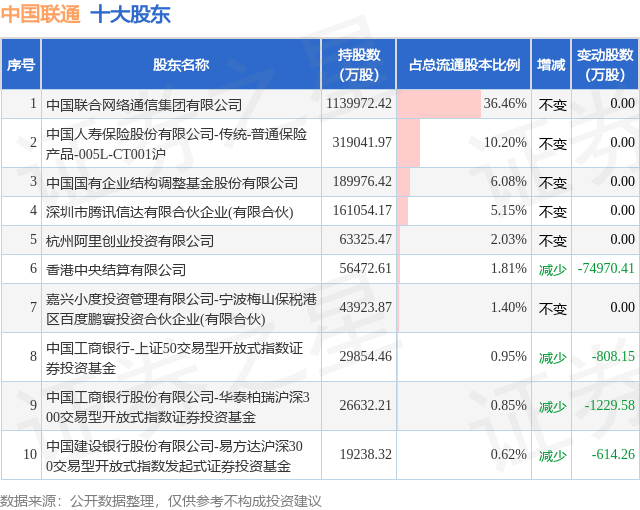Viewport: 640px width, 510px height.
Task: Click shareholder 深圳市腾讯信达有限合伙企业
Action: click(x=169, y=212)
